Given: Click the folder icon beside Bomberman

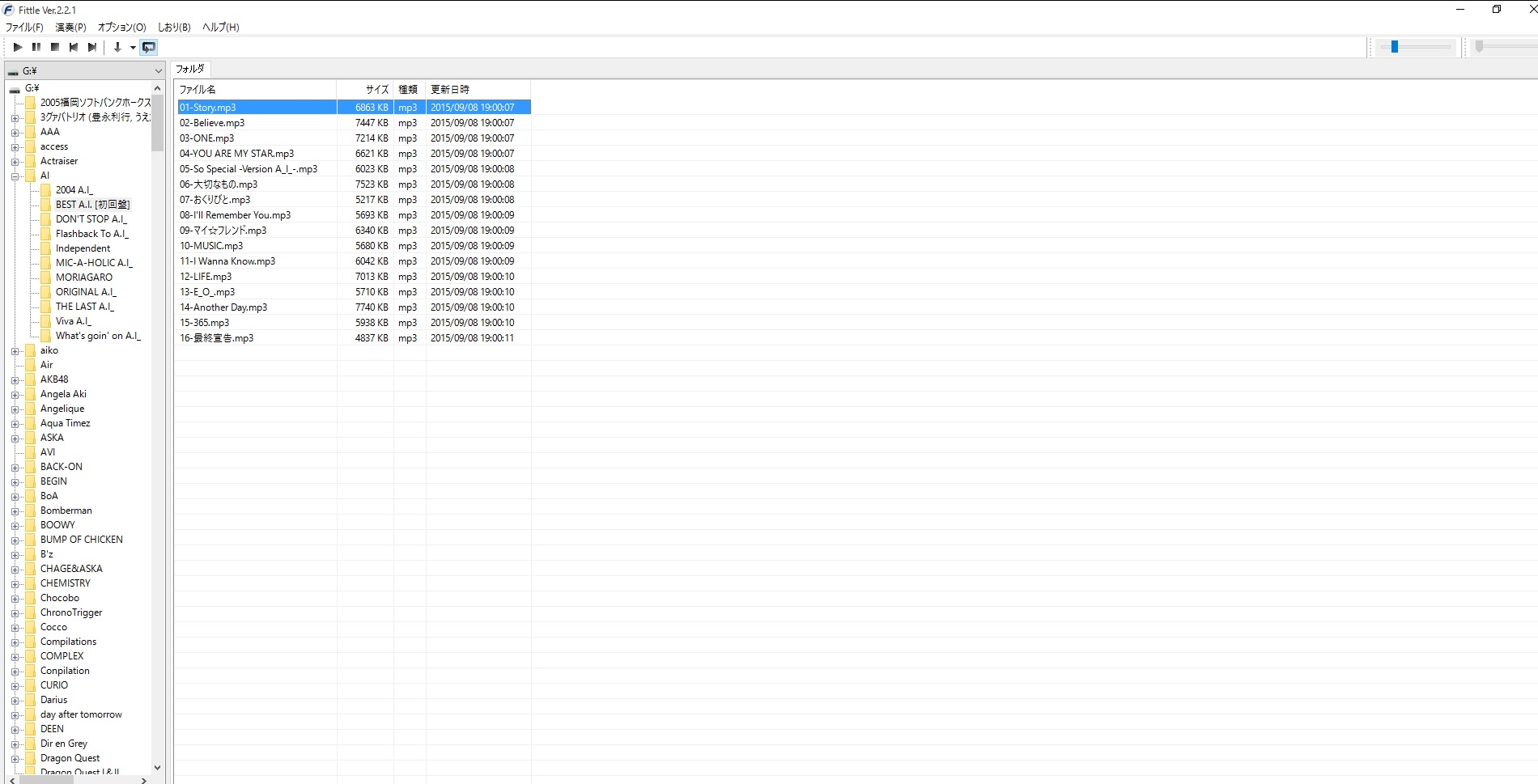Looking at the screenshot, I should click(x=30, y=511).
